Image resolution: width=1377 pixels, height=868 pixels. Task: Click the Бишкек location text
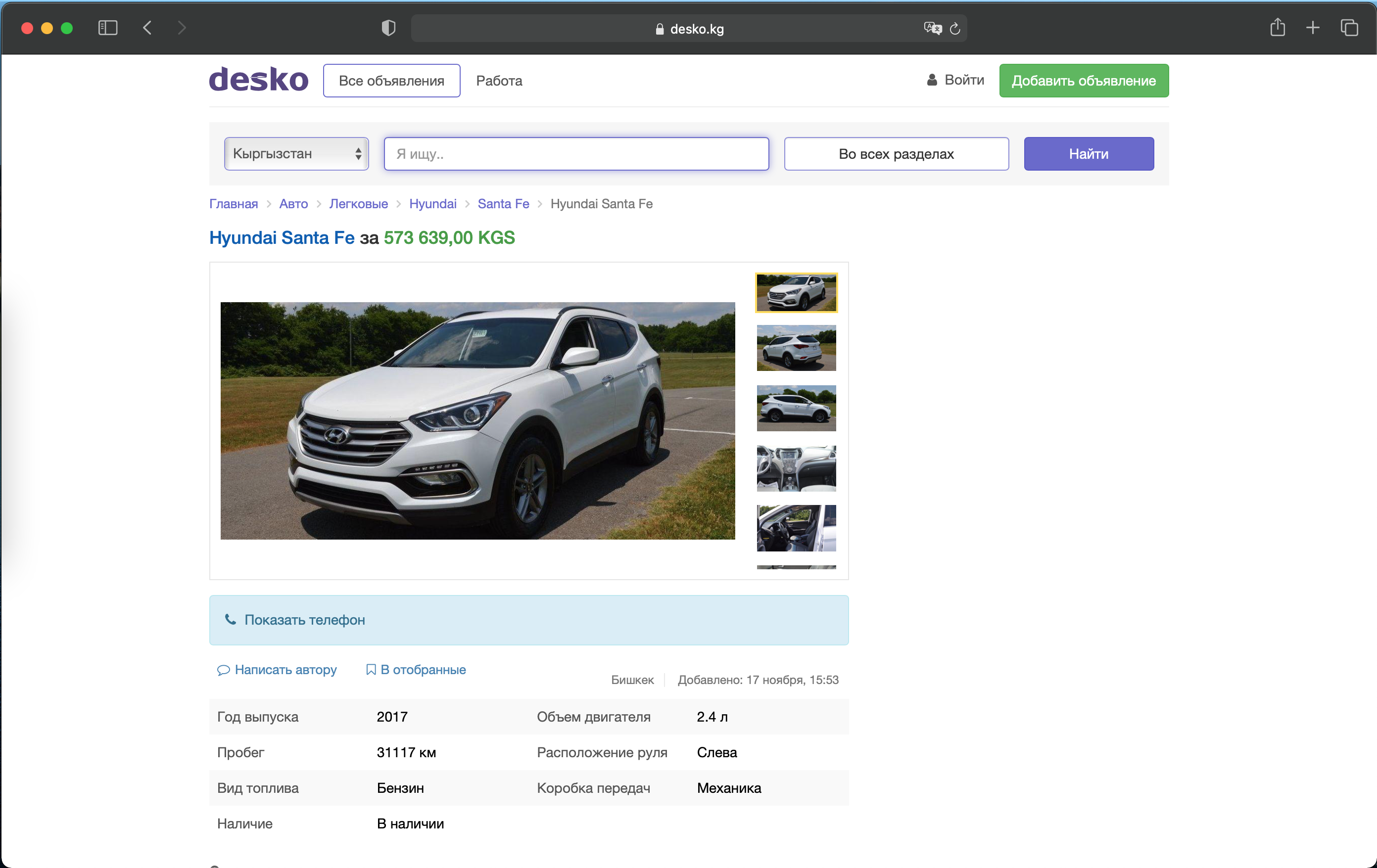click(x=632, y=680)
